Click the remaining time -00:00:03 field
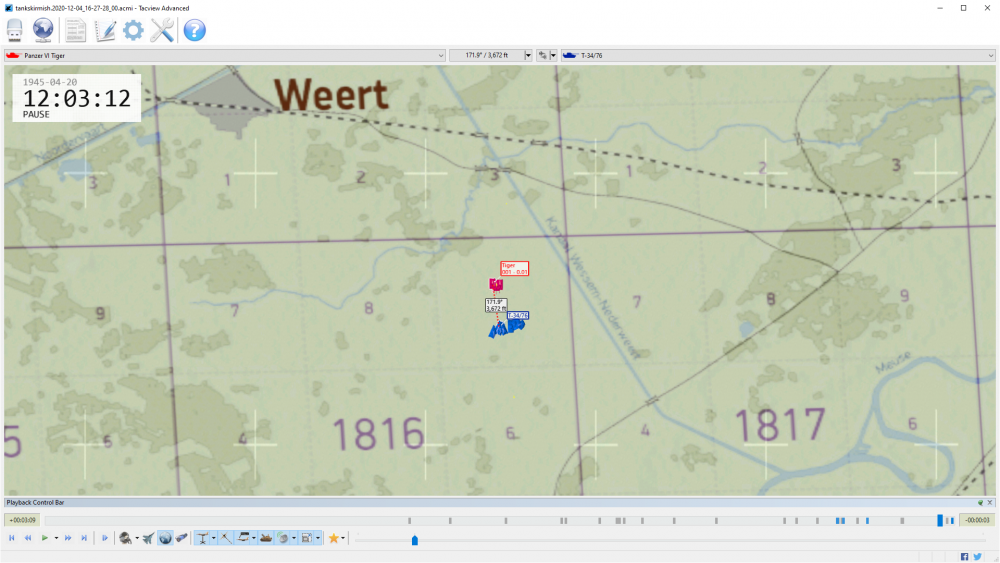The image size is (1000, 563). 978,520
